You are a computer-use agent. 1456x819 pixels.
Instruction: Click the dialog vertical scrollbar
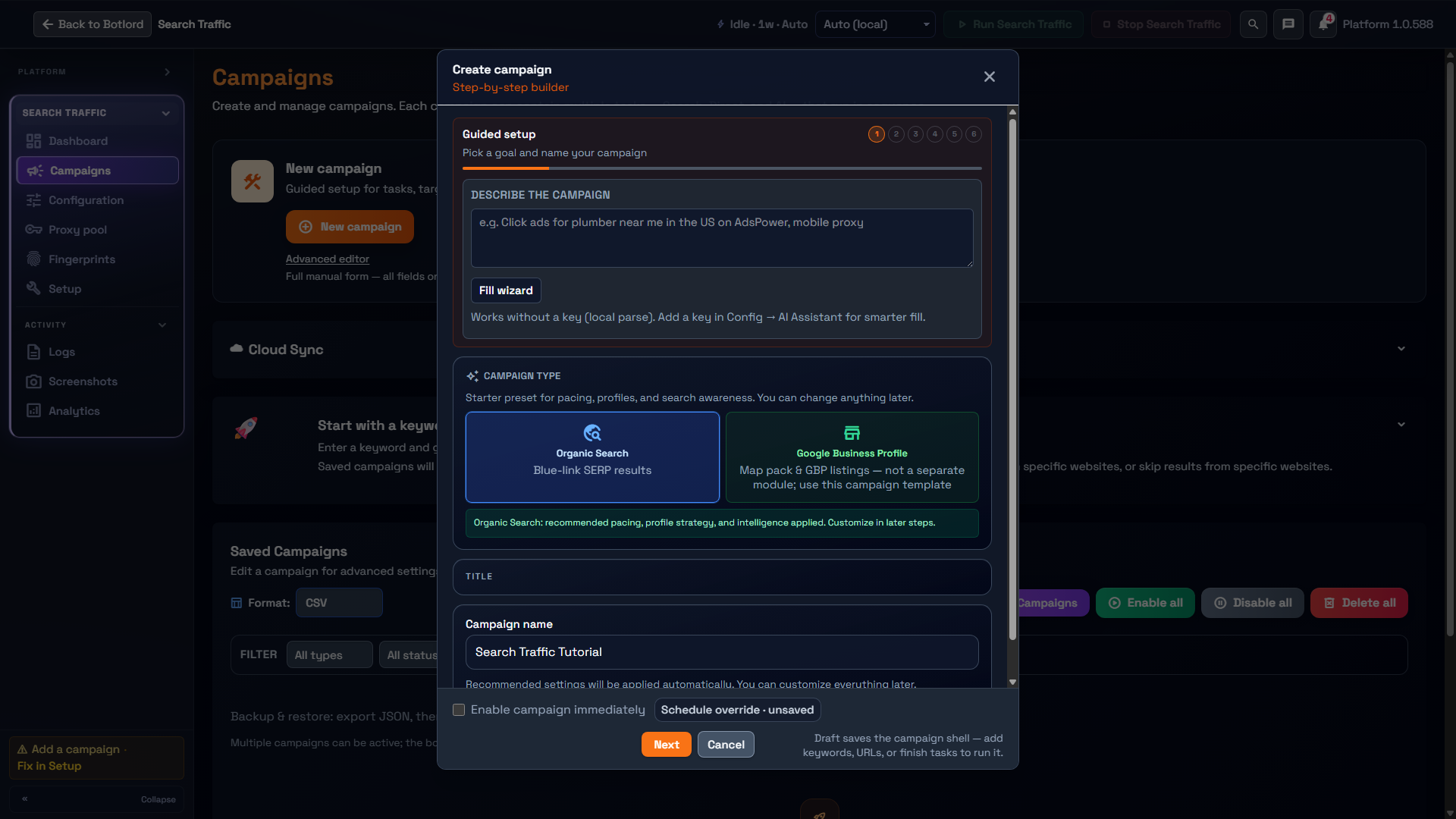(1012, 379)
